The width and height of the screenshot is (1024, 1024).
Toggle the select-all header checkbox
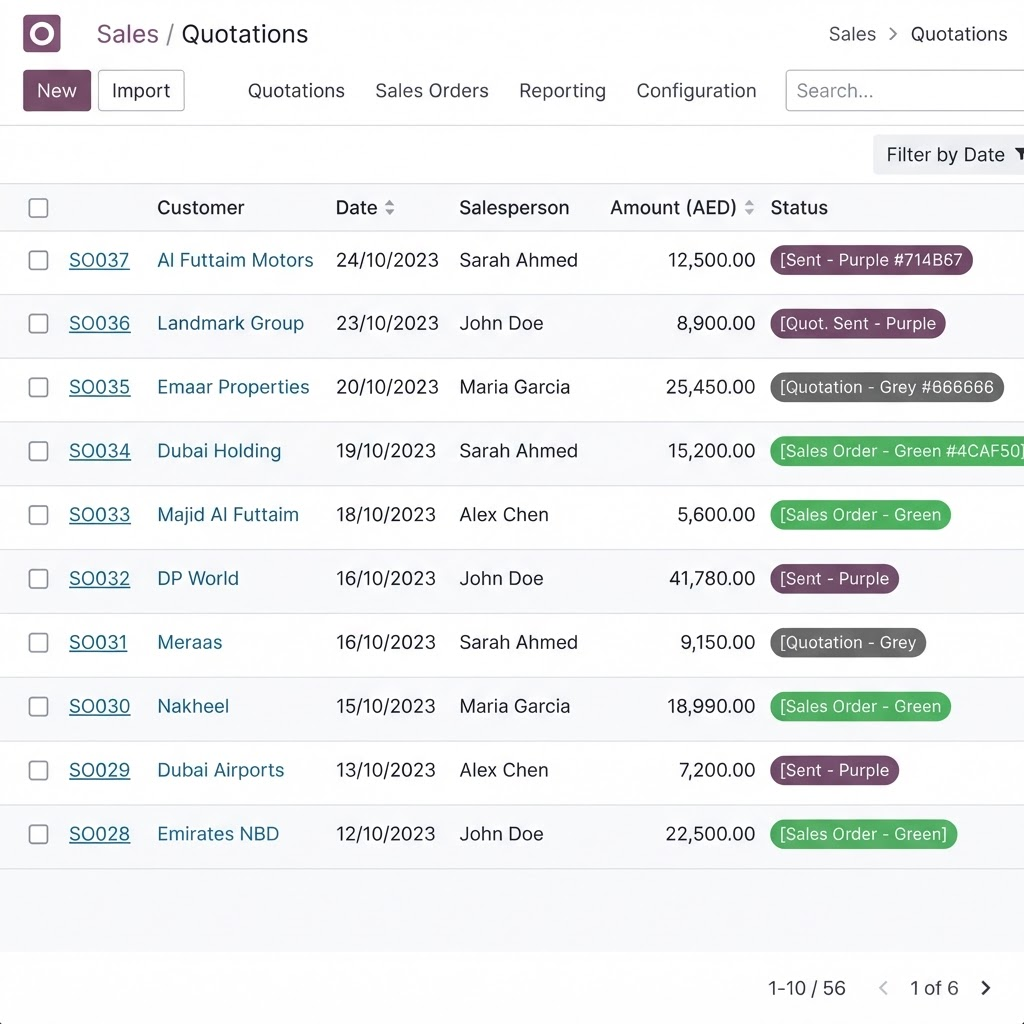(x=39, y=208)
